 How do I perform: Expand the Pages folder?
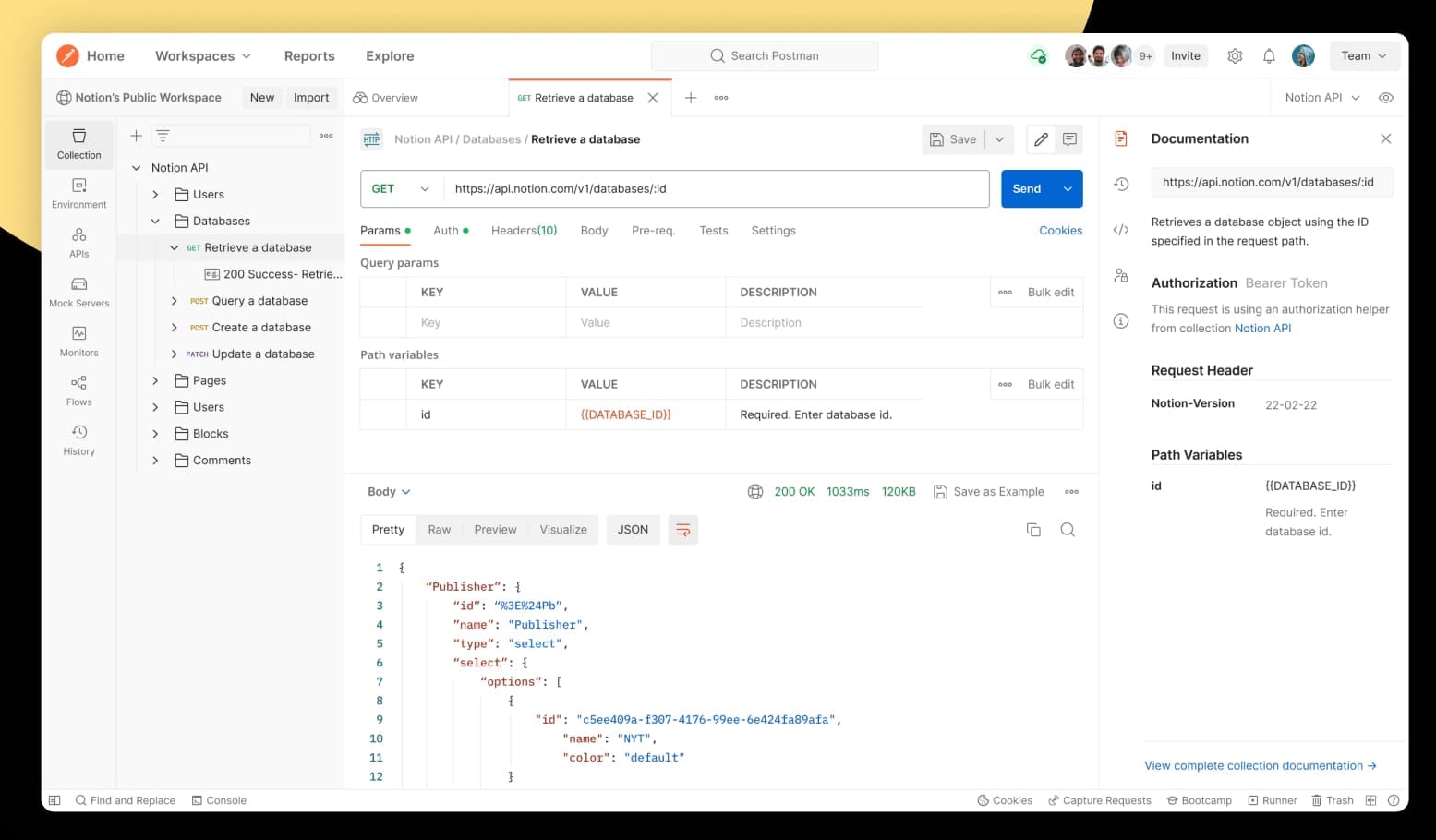[x=155, y=380]
